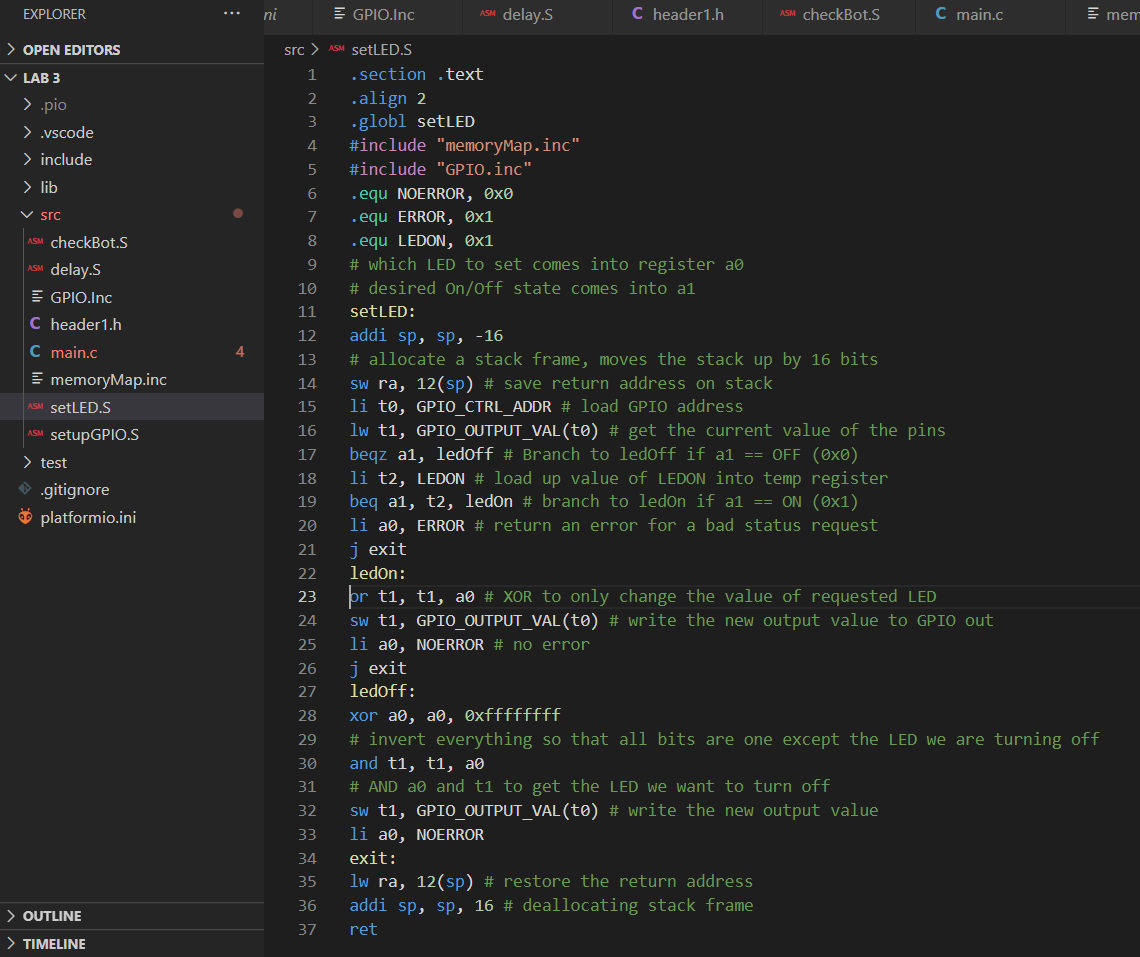
Task: Click "memoryMap.inc" include string on line 4
Action: tap(507, 145)
